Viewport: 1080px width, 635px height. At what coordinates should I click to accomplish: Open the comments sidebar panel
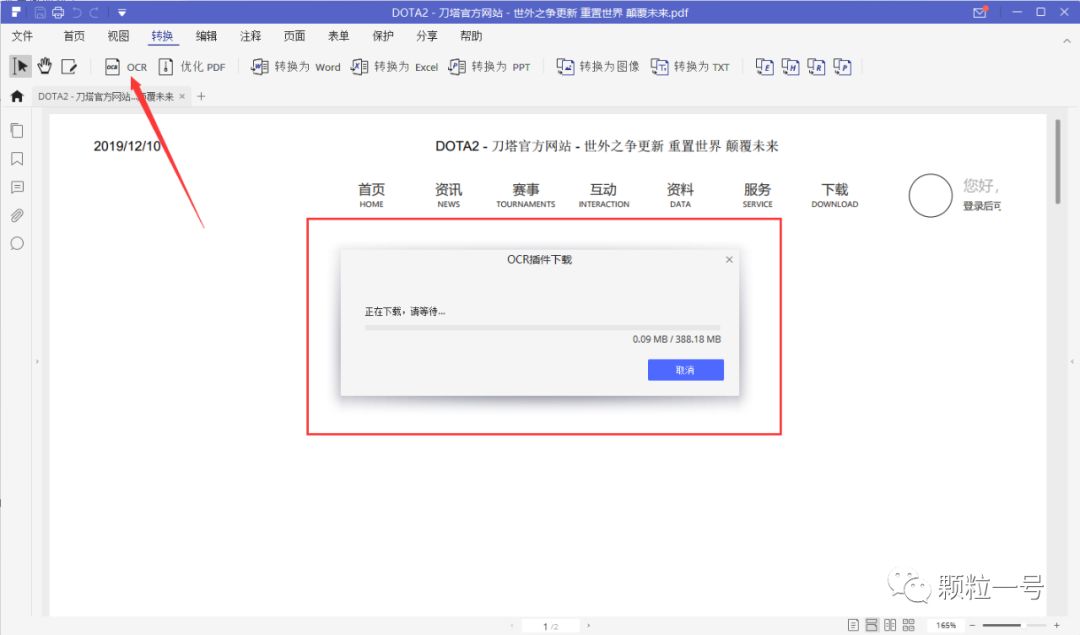(x=17, y=187)
